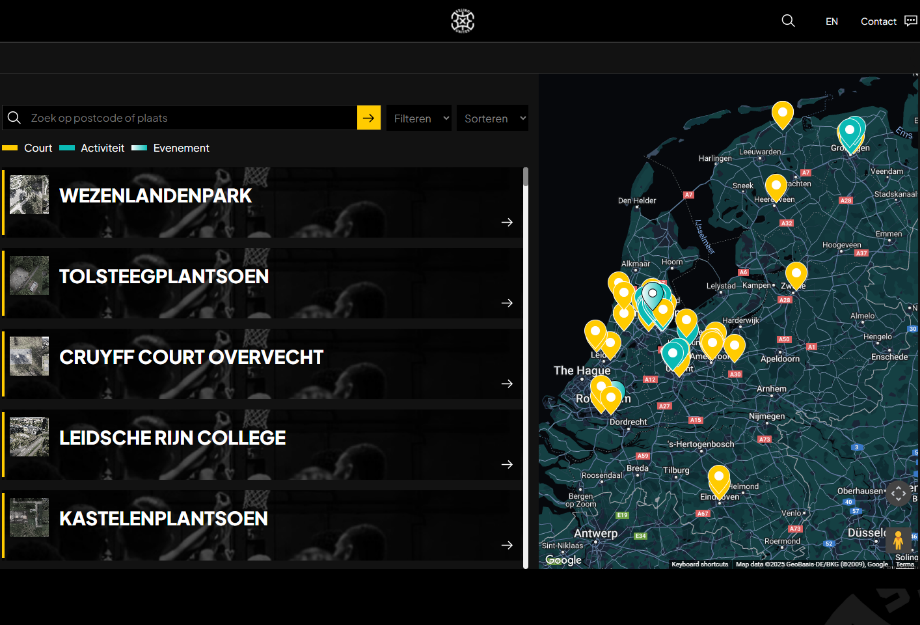Open the search magnifier in top navigation

point(788,21)
